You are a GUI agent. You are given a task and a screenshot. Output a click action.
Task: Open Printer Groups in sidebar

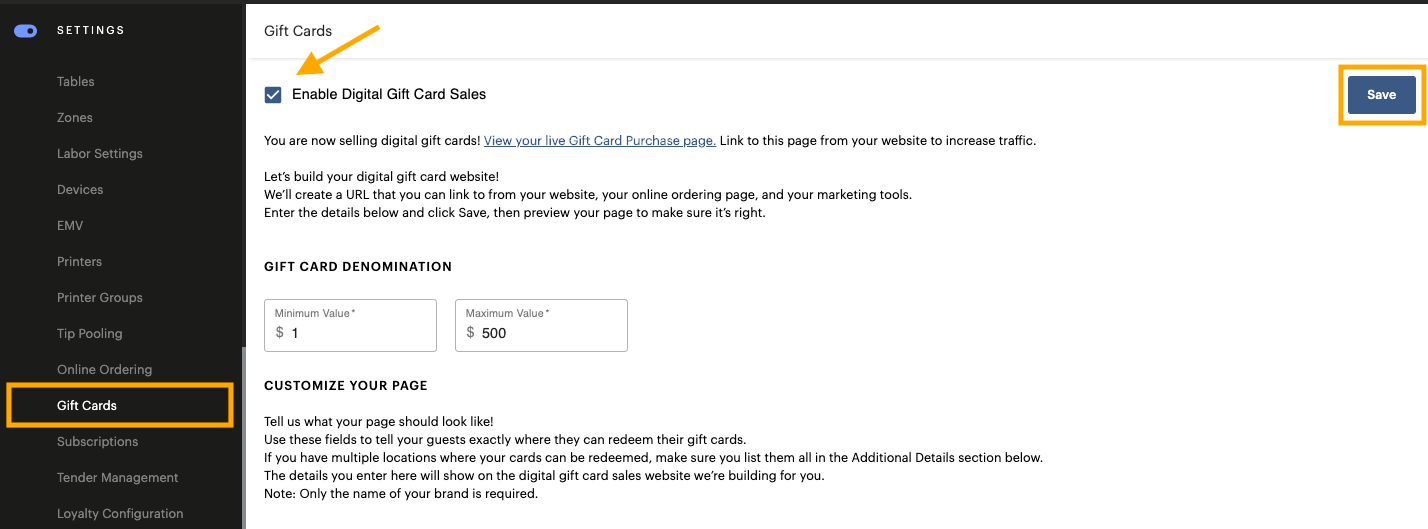pos(100,298)
